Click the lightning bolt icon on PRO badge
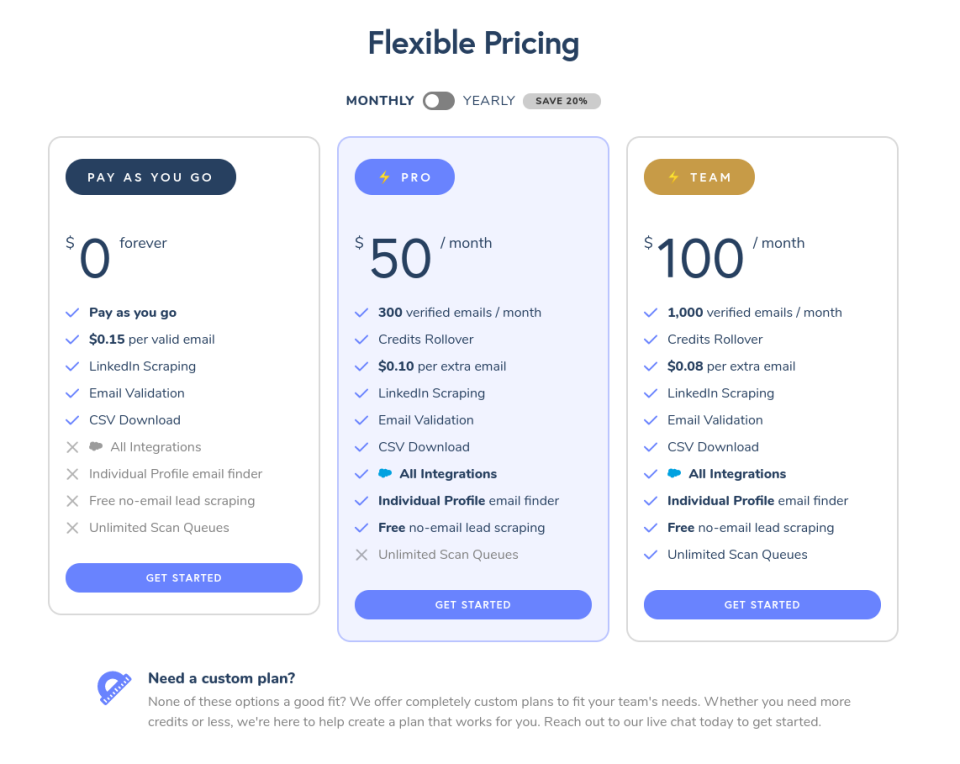960x764 pixels. tap(384, 177)
